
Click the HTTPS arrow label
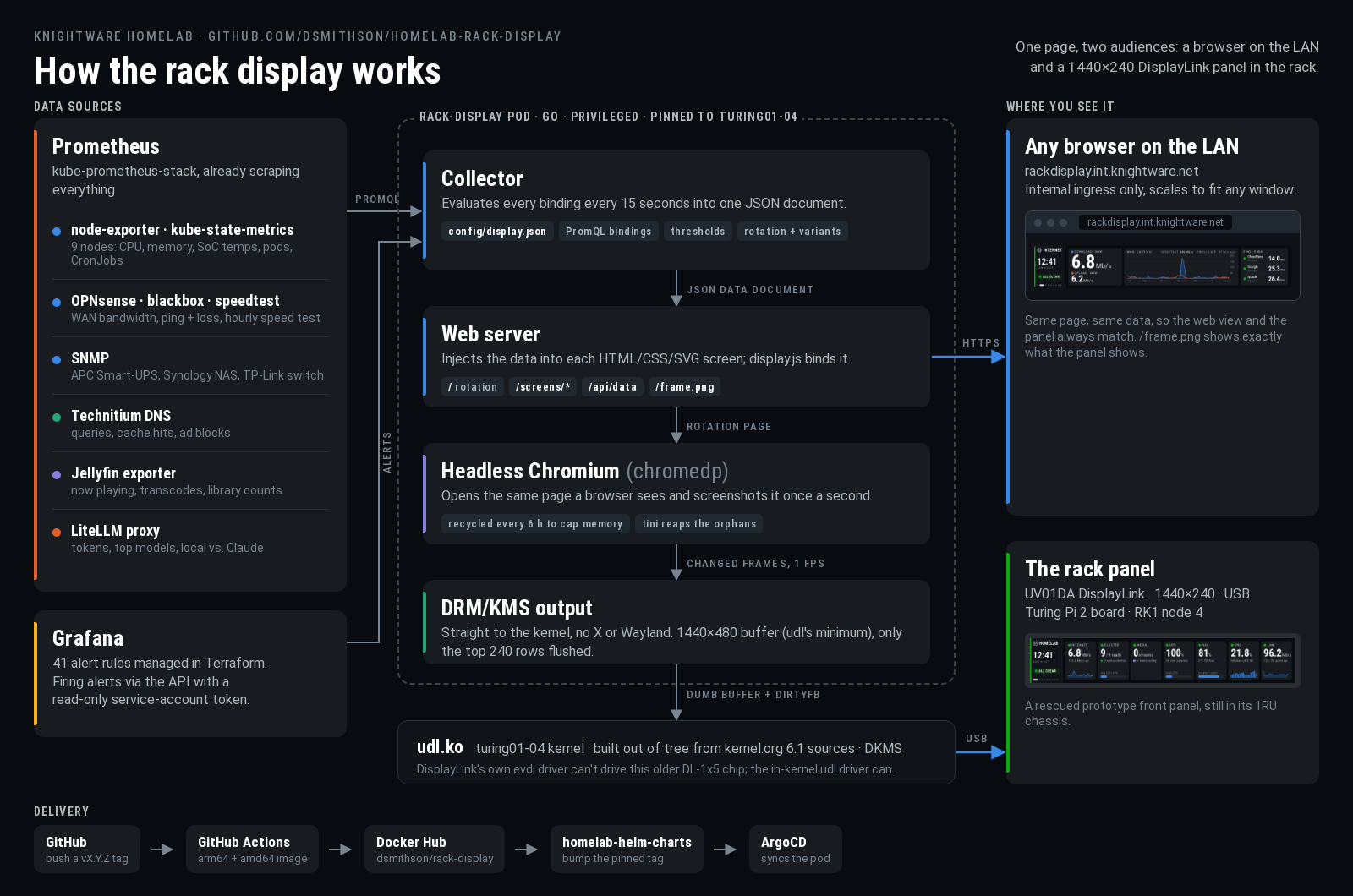click(981, 343)
